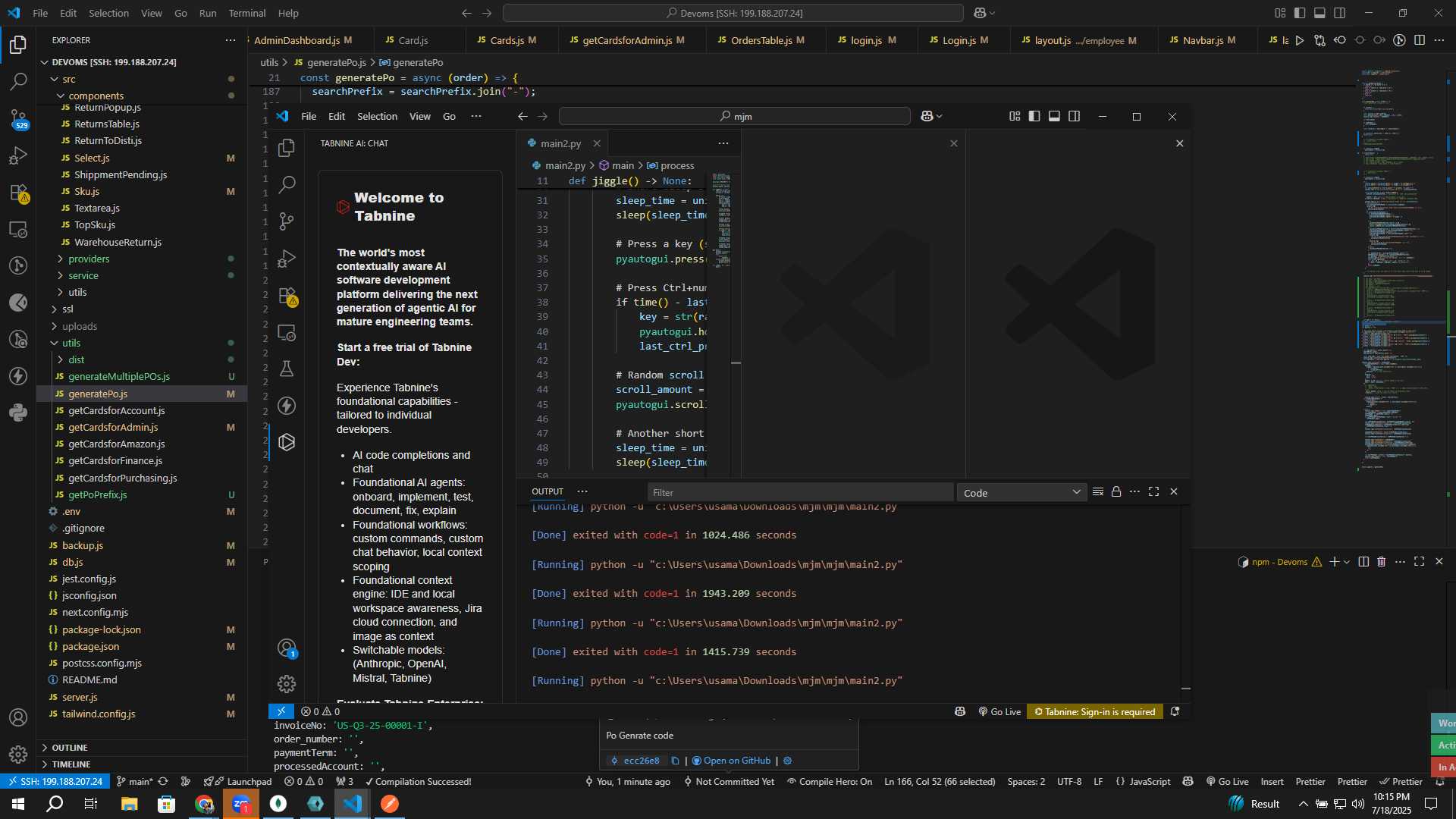Screen dimensions: 1456x819
Task: Open Remote Explorer in main activity bar
Action: pyautogui.click(x=18, y=229)
